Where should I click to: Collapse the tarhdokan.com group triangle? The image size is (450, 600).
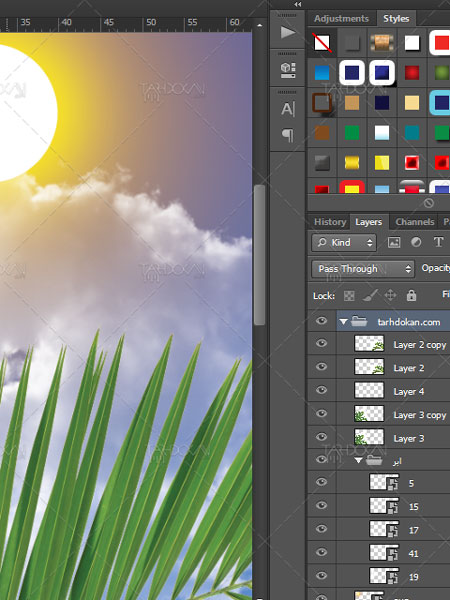(x=343, y=322)
